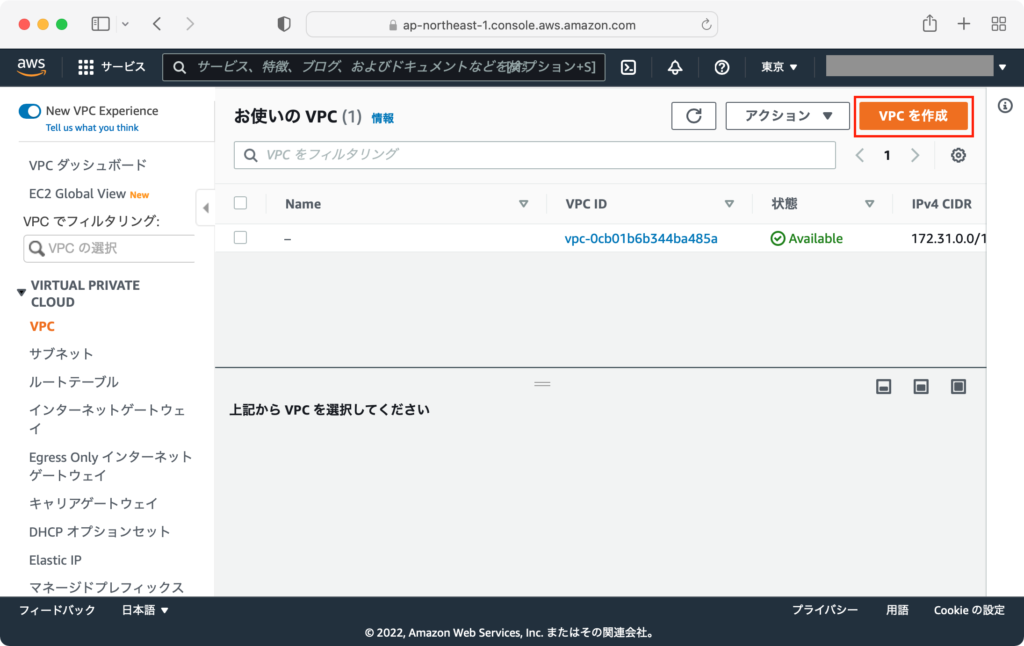Toggle New VPC Experience switch
Image resolution: width=1024 pixels, height=646 pixels.
click(30, 111)
